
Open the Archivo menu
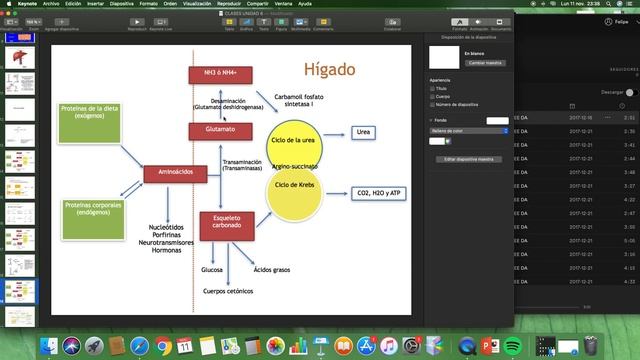click(x=51, y=4)
